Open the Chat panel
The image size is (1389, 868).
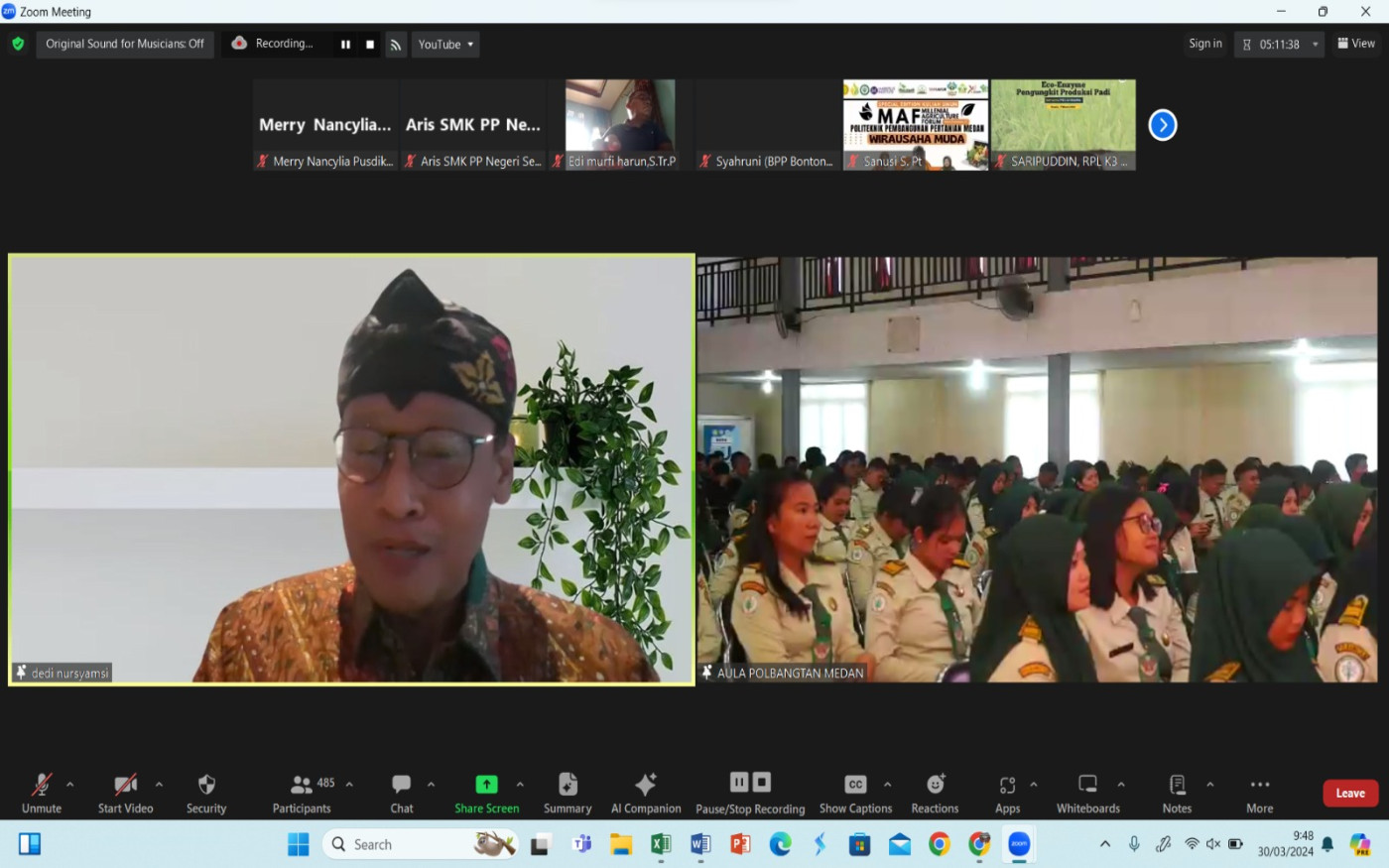[402, 786]
